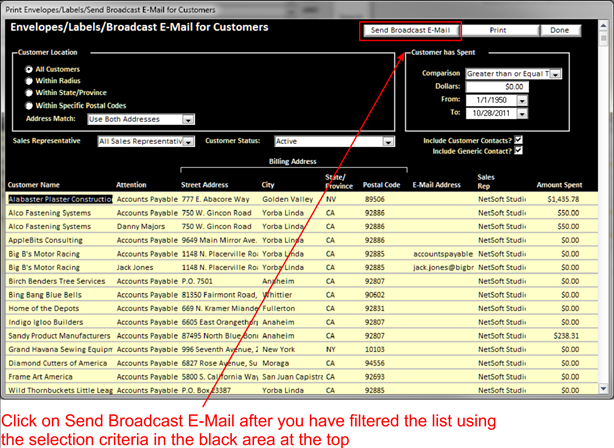Click San Juan Capistrano city cell
The width and height of the screenshot is (614, 448).
[292, 377]
